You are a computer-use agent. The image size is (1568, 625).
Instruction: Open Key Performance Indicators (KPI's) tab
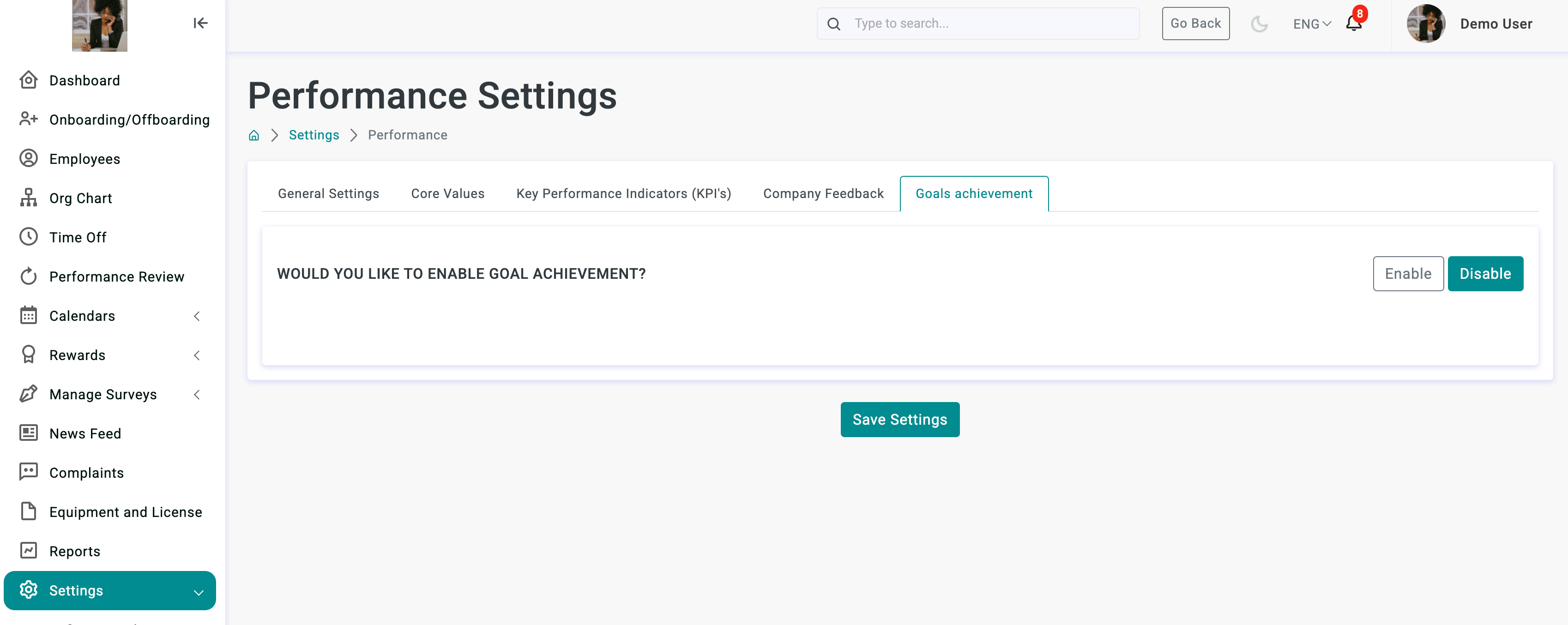pos(623,193)
